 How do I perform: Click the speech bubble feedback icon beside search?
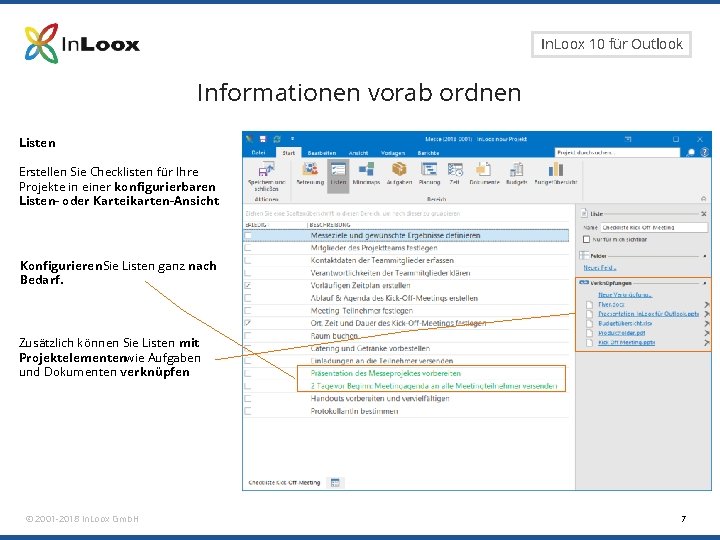tap(691, 152)
